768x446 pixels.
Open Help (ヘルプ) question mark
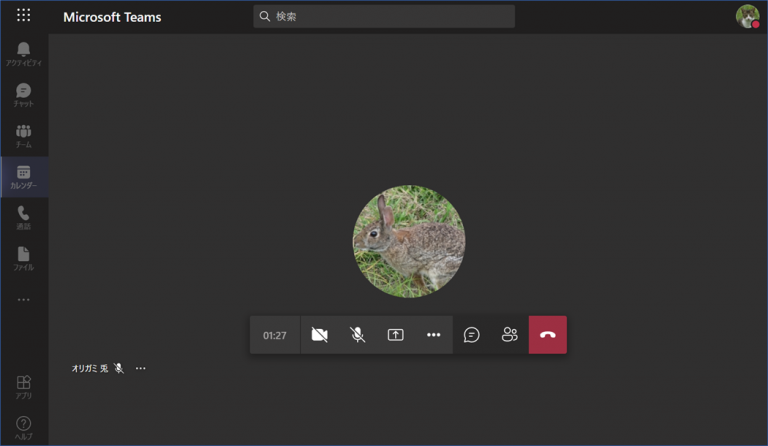tap(24, 428)
